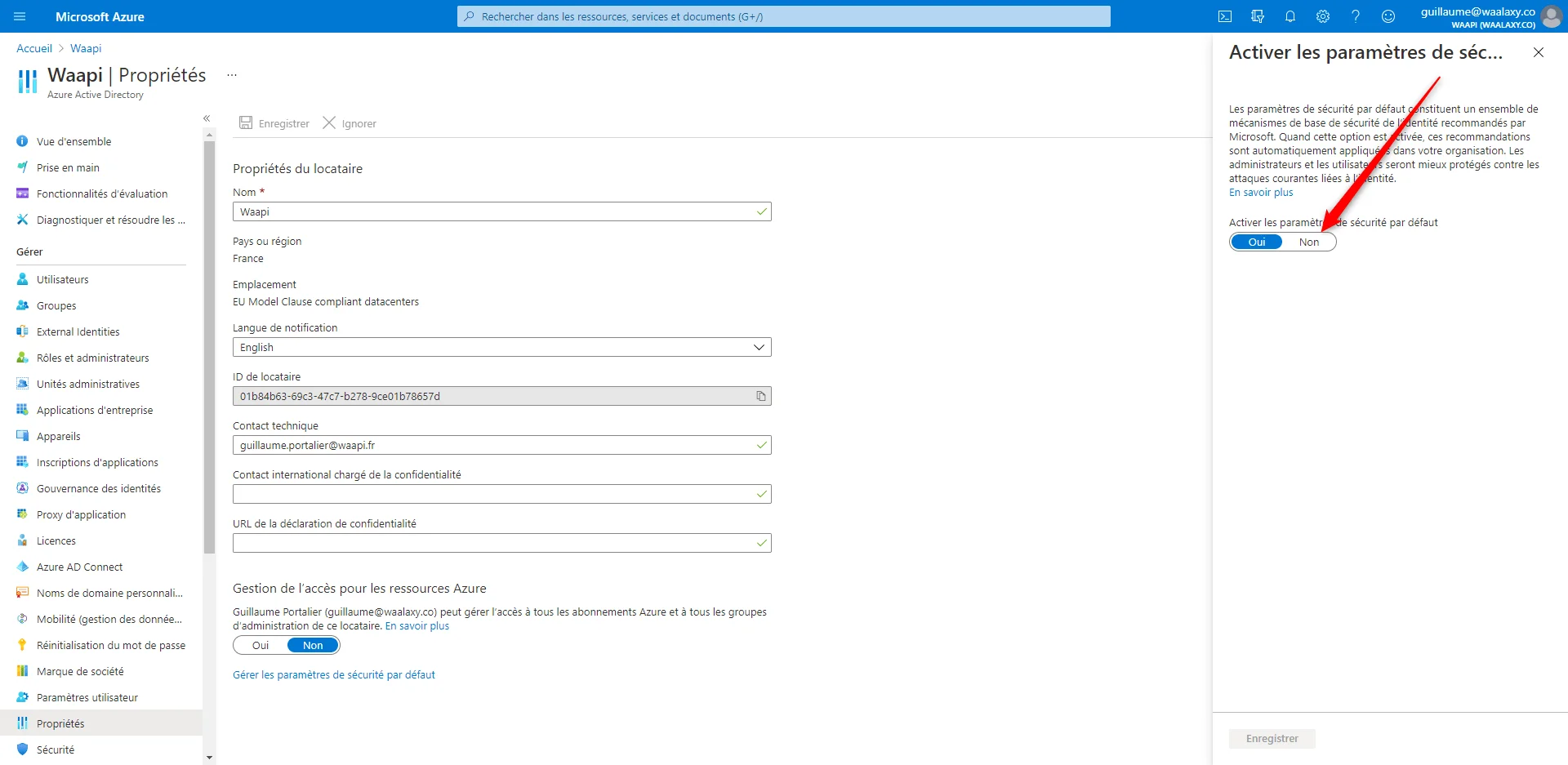Click the Inscriptions d'applications icon
Viewport: 1568px width, 765px height.
coord(22,462)
